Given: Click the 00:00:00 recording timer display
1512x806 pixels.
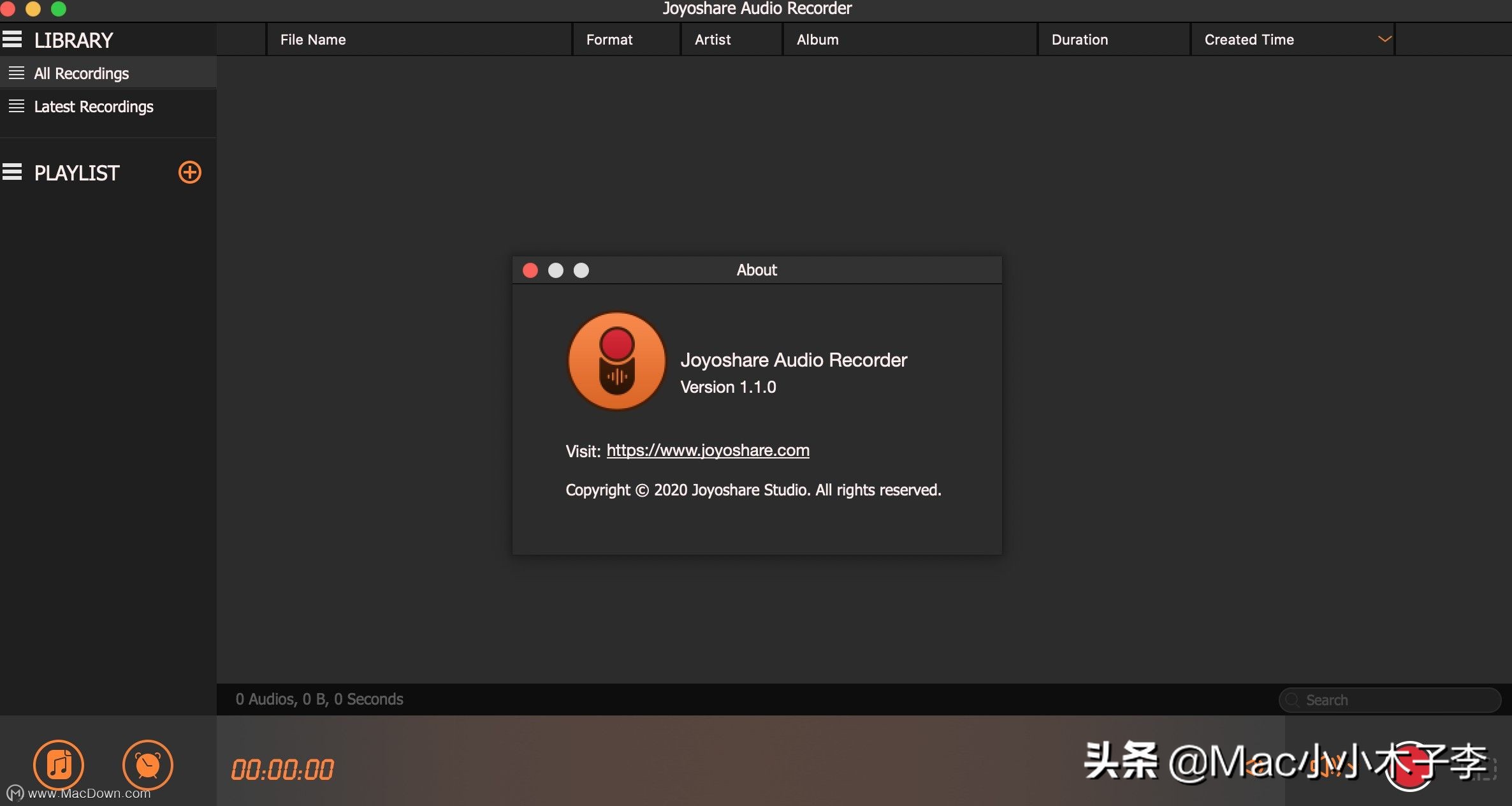Looking at the screenshot, I should click(282, 770).
